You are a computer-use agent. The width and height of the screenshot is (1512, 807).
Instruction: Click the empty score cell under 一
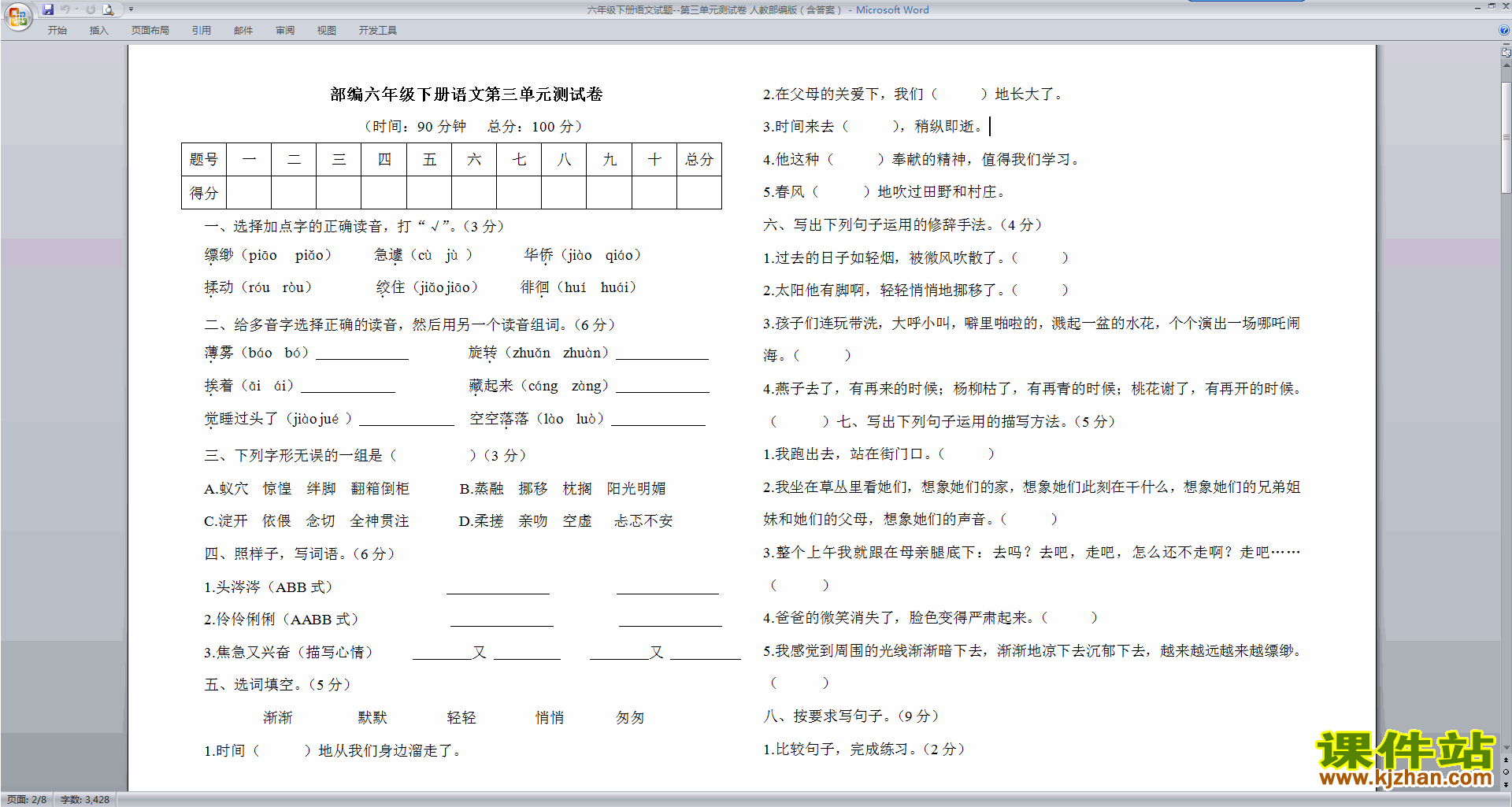coord(249,193)
